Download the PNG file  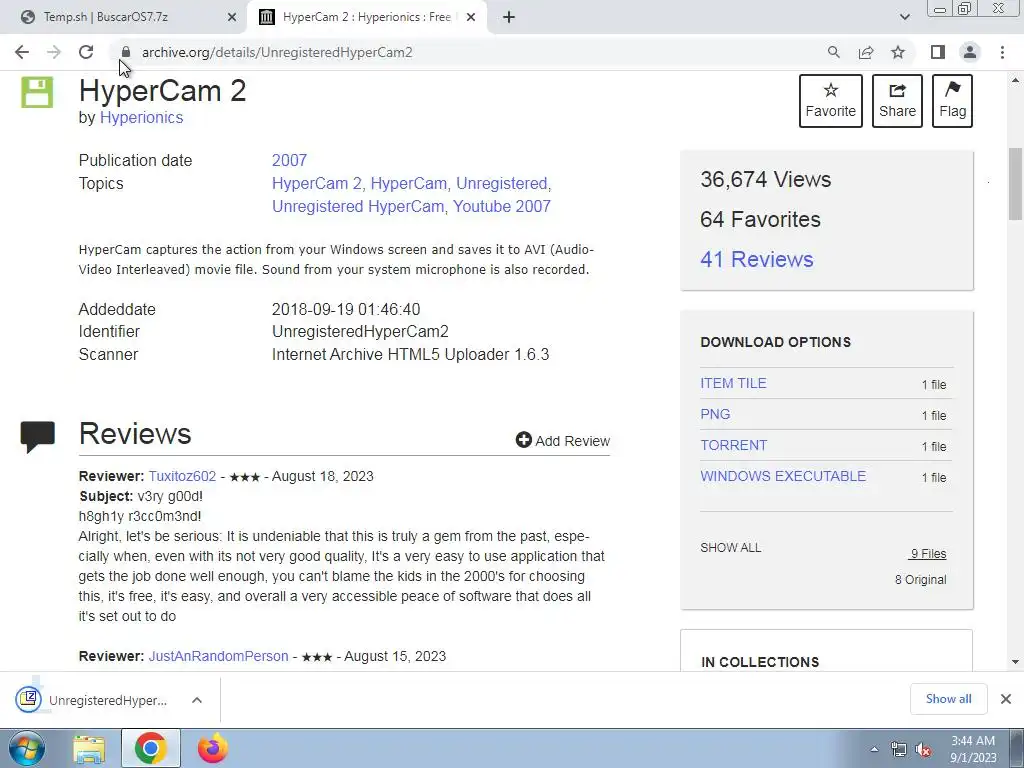pos(715,414)
